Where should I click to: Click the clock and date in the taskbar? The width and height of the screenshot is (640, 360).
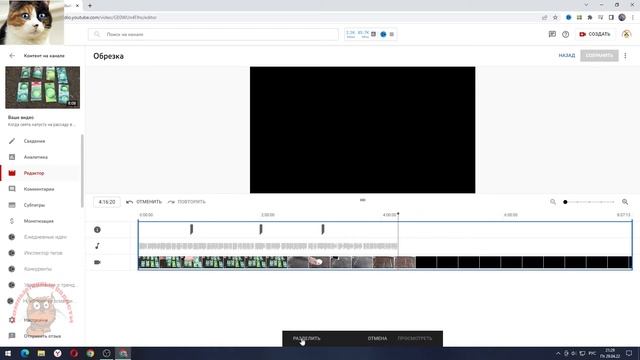[x=610, y=353]
